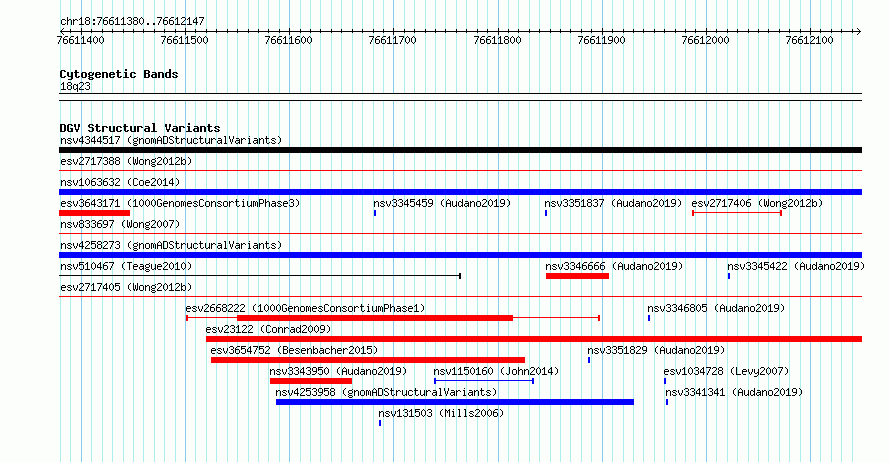Click nsv1150160 (John2014) label
The image size is (890, 462).
496,371
